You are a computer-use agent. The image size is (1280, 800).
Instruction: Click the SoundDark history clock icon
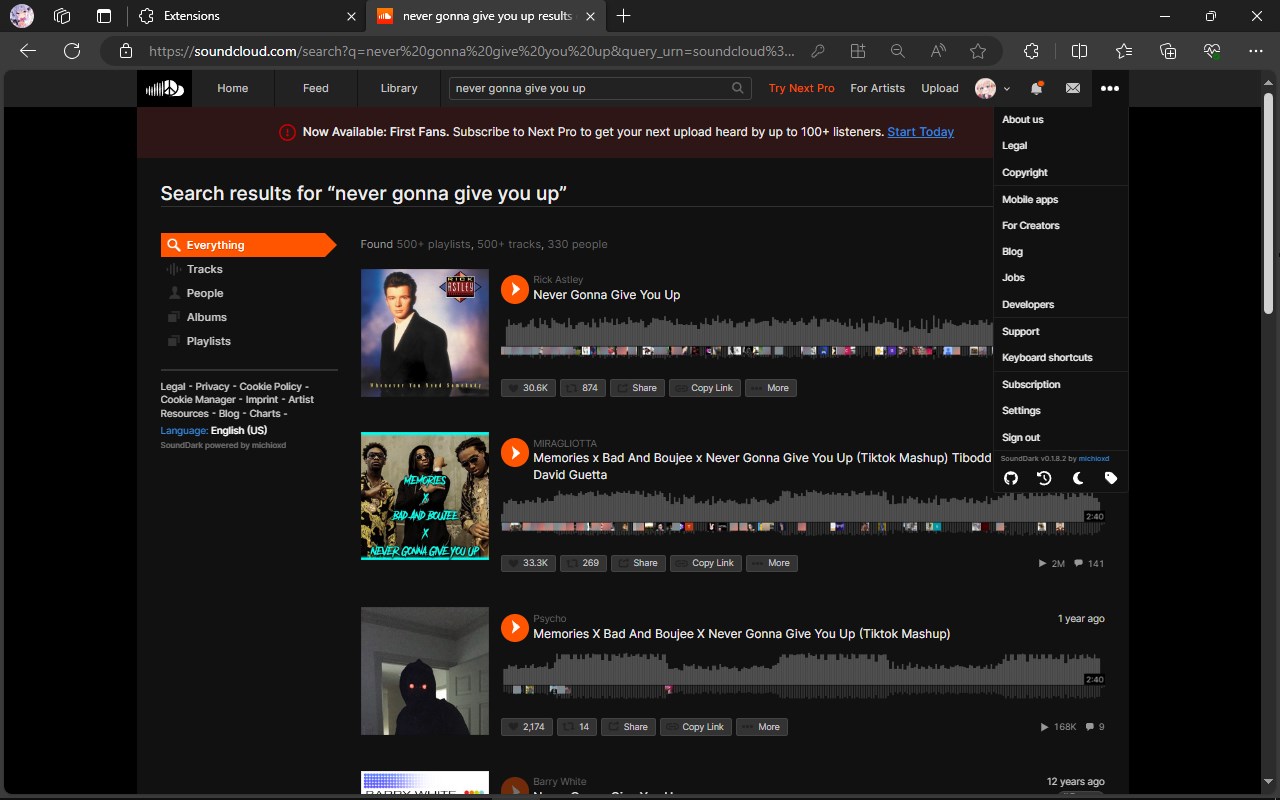[x=1044, y=478]
